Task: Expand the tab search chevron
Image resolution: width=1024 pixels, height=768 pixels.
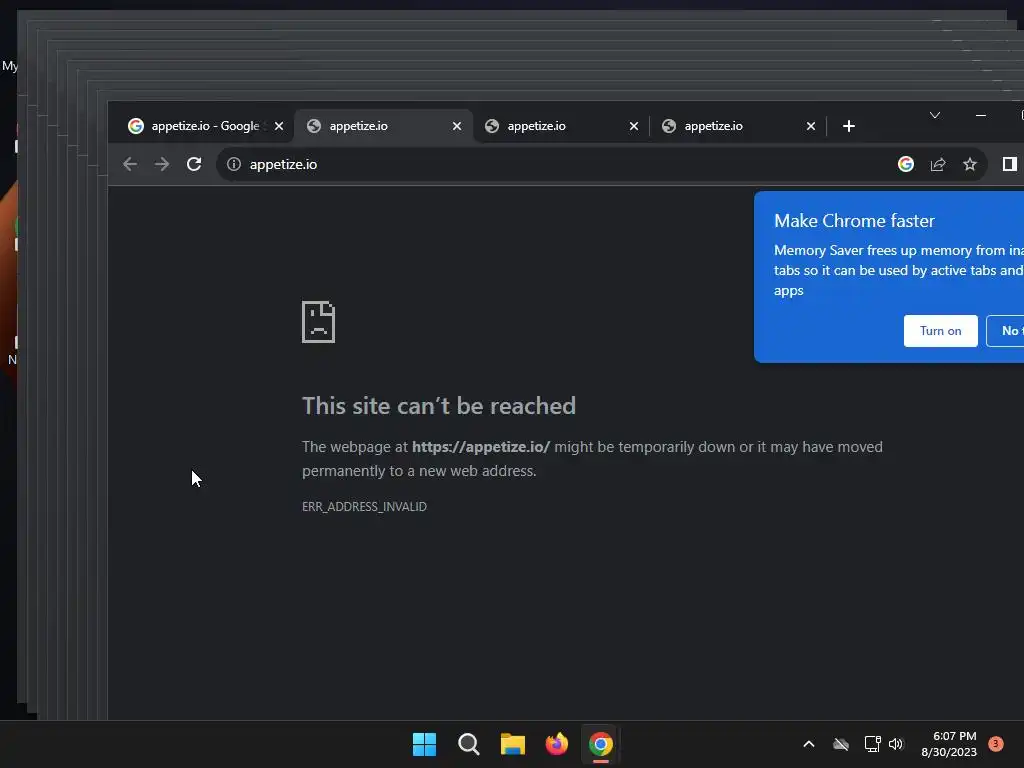Action: [x=935, y=115]
